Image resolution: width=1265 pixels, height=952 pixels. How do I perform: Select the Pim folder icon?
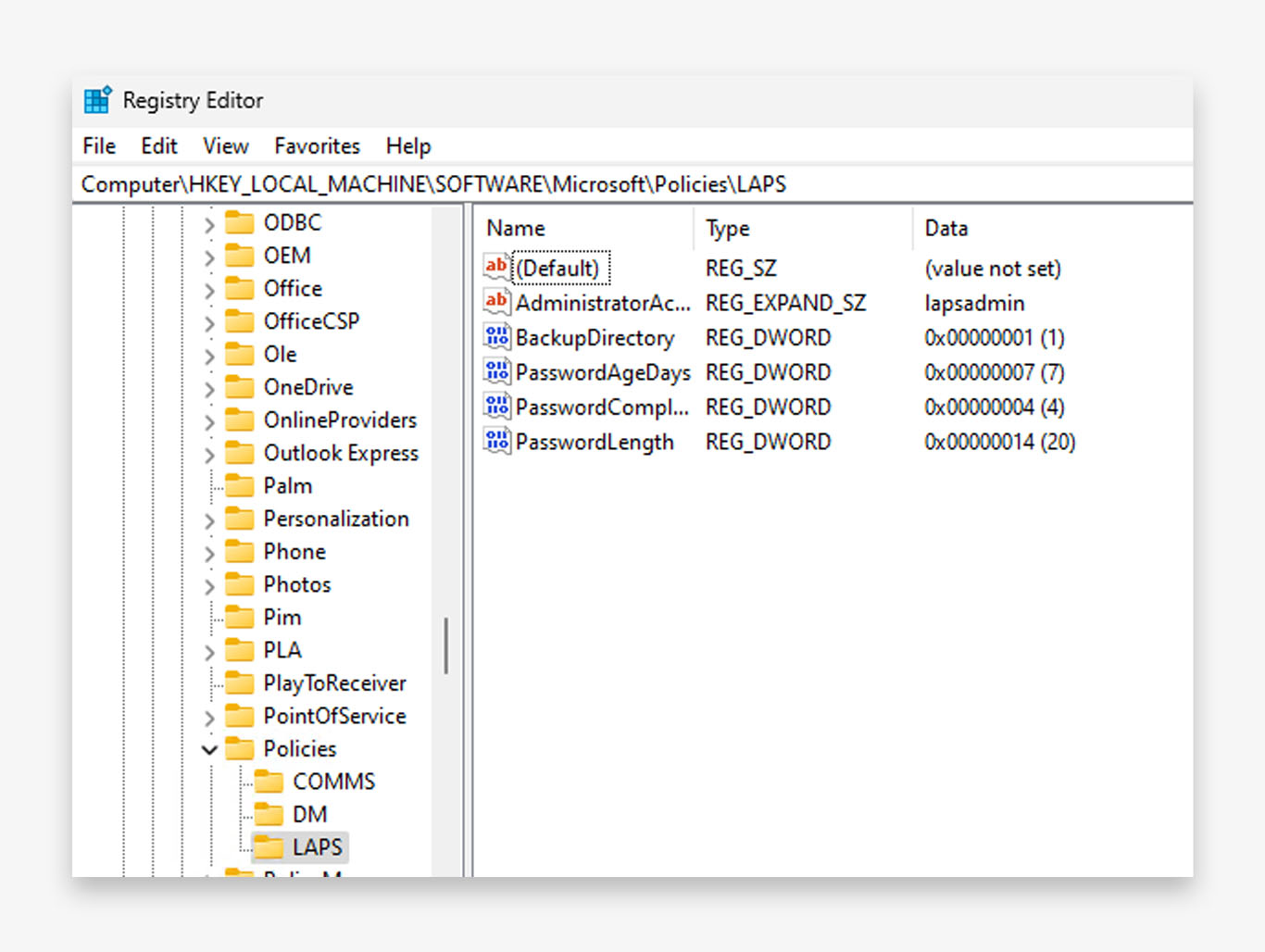tap(240, 617)
